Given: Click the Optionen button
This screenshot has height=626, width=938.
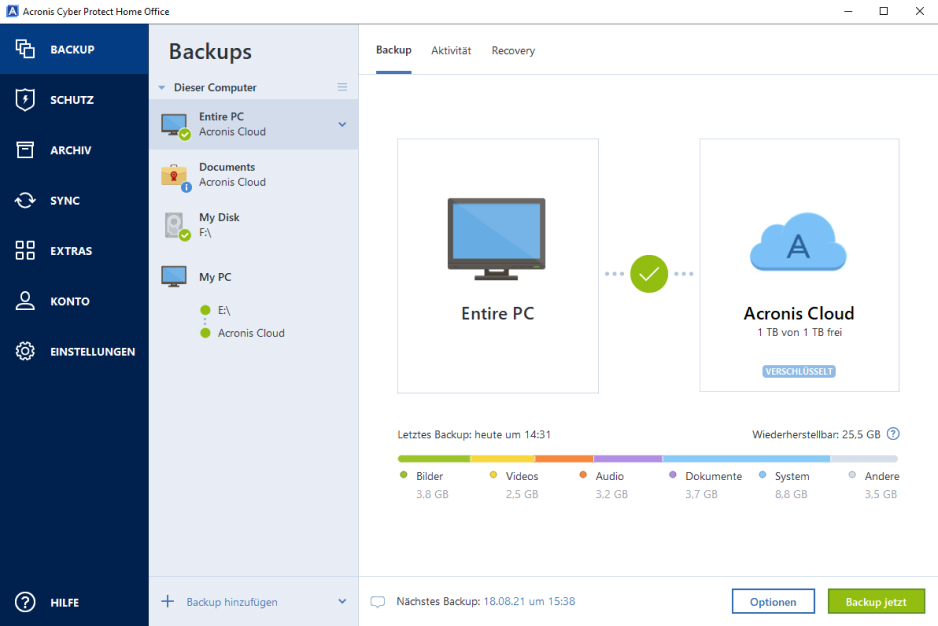Looking at the screenshot, I should click(773, 601).
